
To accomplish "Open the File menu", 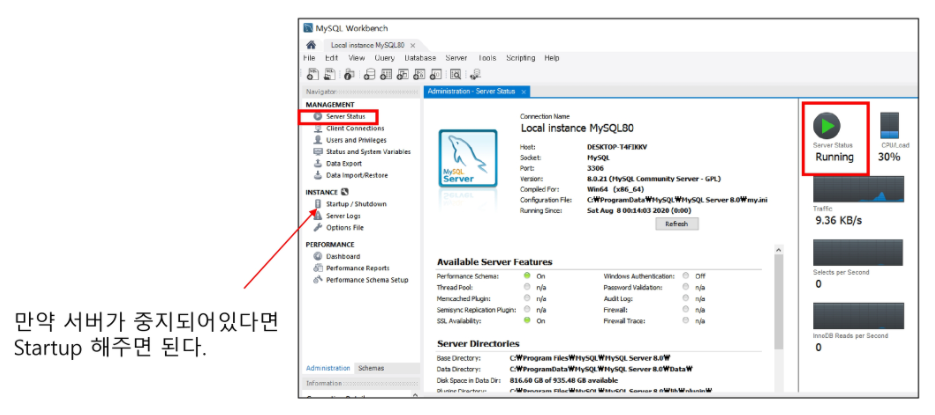I will pyautogui.click(x=309, y=58).
